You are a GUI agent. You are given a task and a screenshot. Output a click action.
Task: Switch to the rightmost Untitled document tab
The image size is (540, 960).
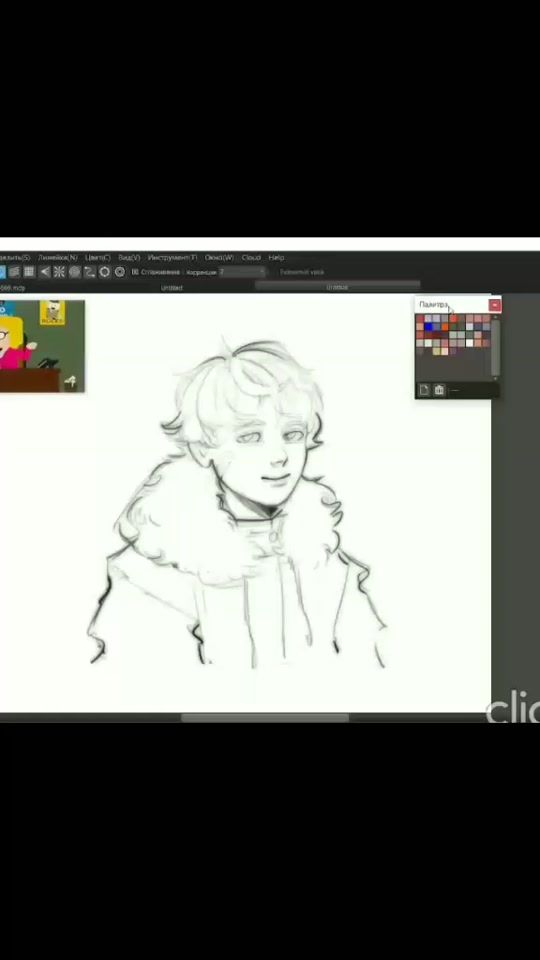337,287
